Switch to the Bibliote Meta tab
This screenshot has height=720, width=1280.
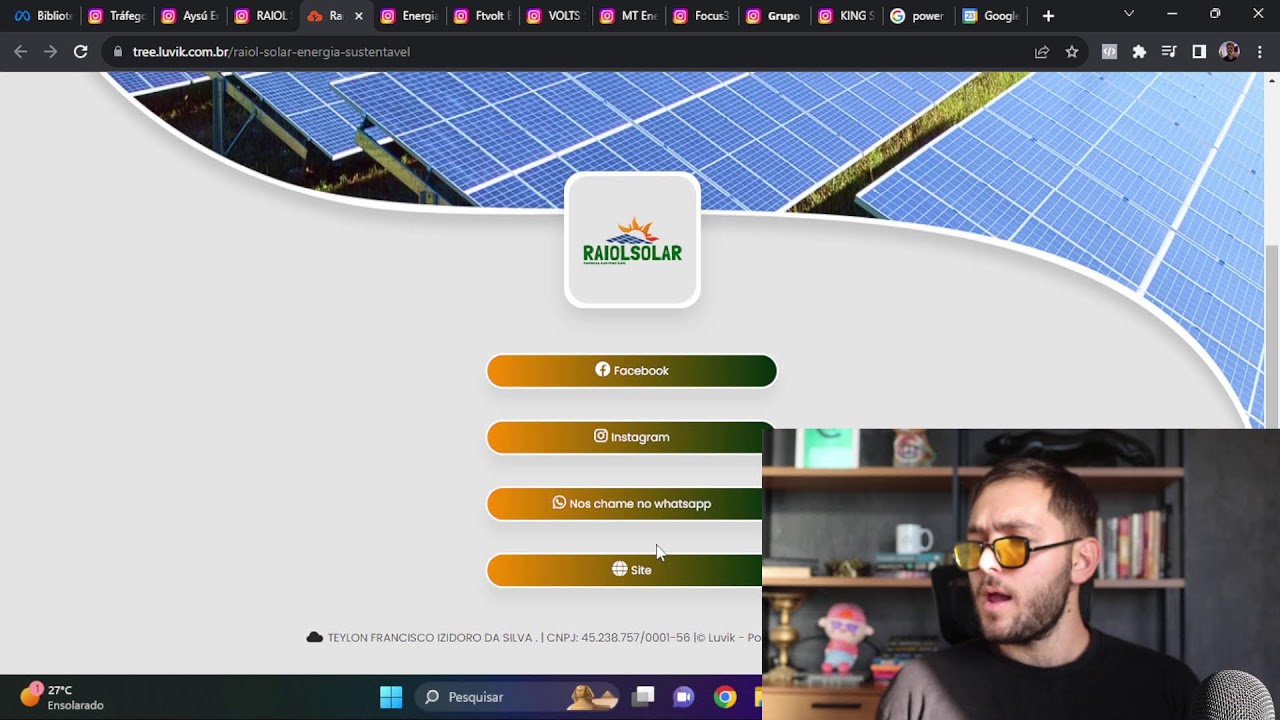[42, 16]
